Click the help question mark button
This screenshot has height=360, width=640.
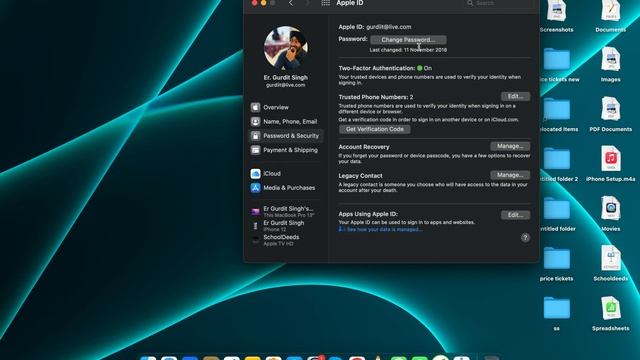(525, 238)
